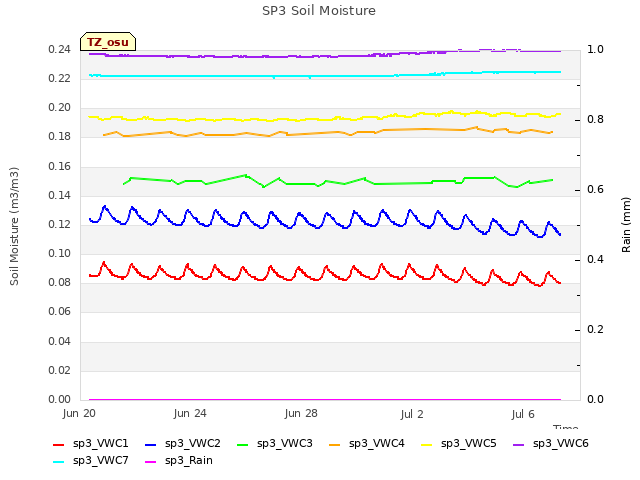The height and width of the screenshot is (480, 640).
Task: Click the sp3_VWC3 legend entry
Action: pos(275,444)
